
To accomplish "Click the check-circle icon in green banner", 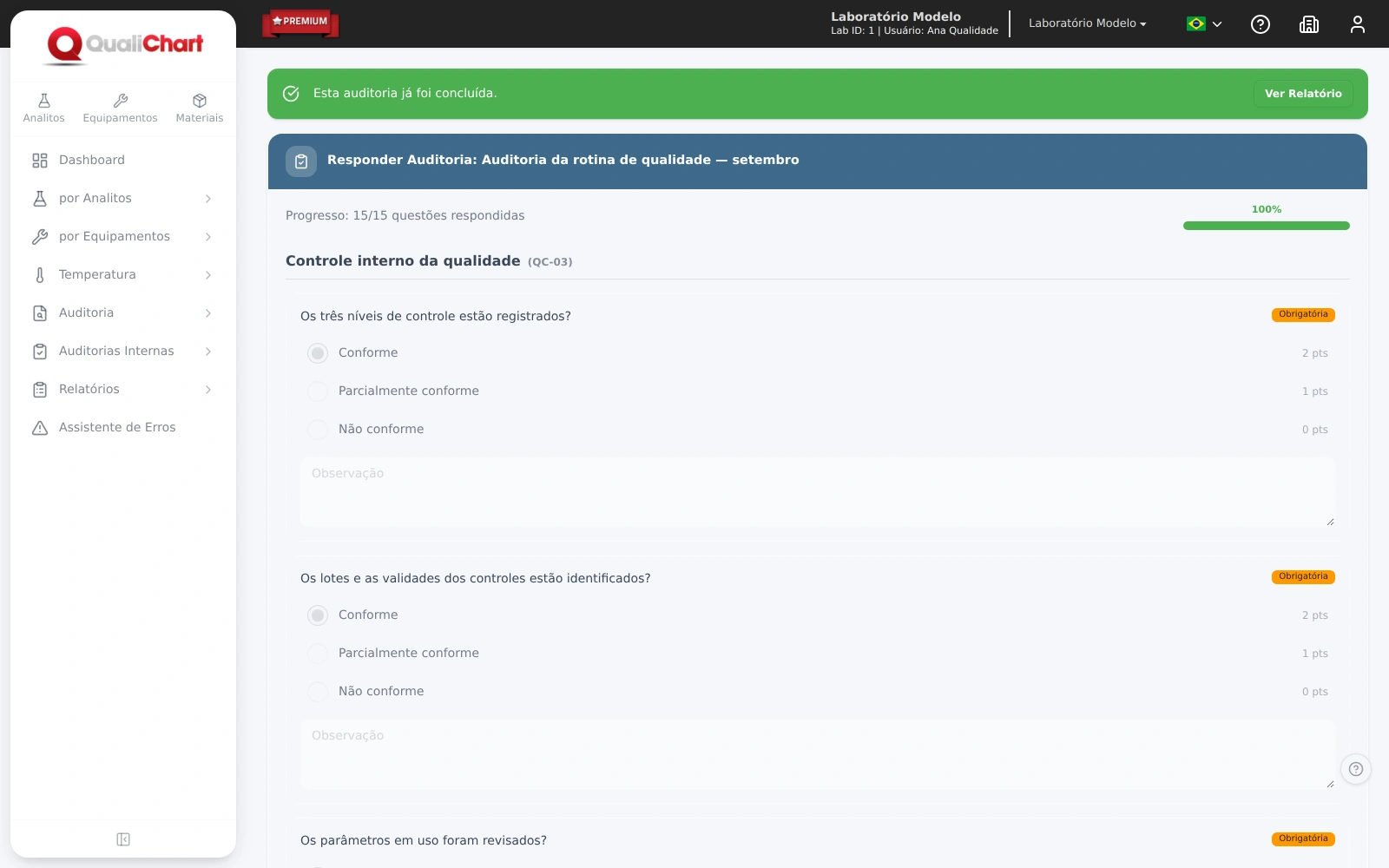I will pyautogui.click(x=291, y=94).
